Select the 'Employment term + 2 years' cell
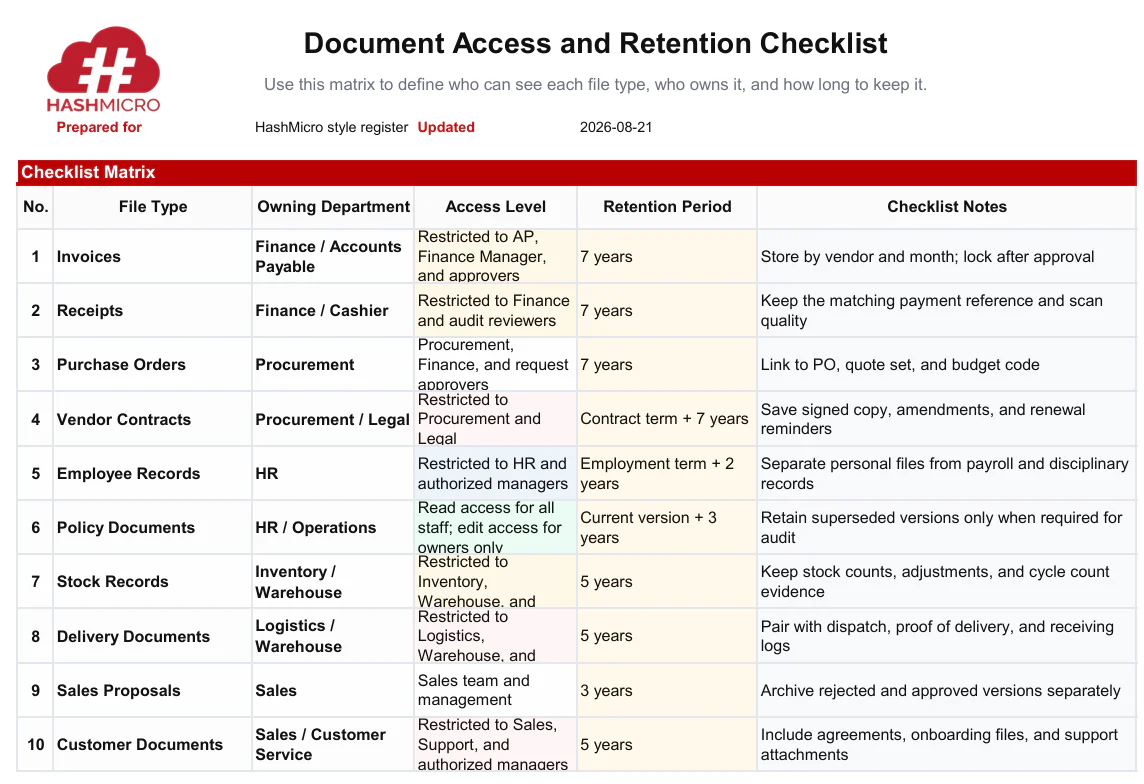Viewport: 1144px width, 784px height. (667, 473)
